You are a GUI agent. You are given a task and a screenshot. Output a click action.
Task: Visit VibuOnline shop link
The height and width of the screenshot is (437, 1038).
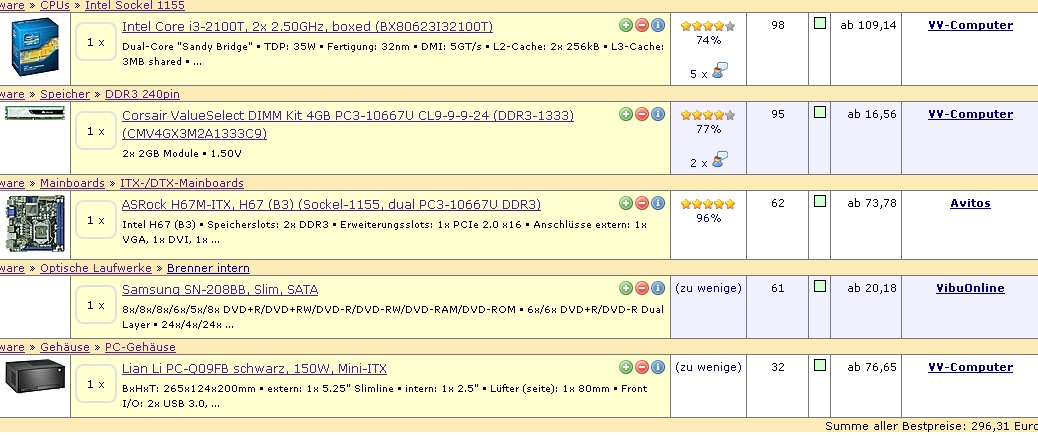[x=970, y=288]
